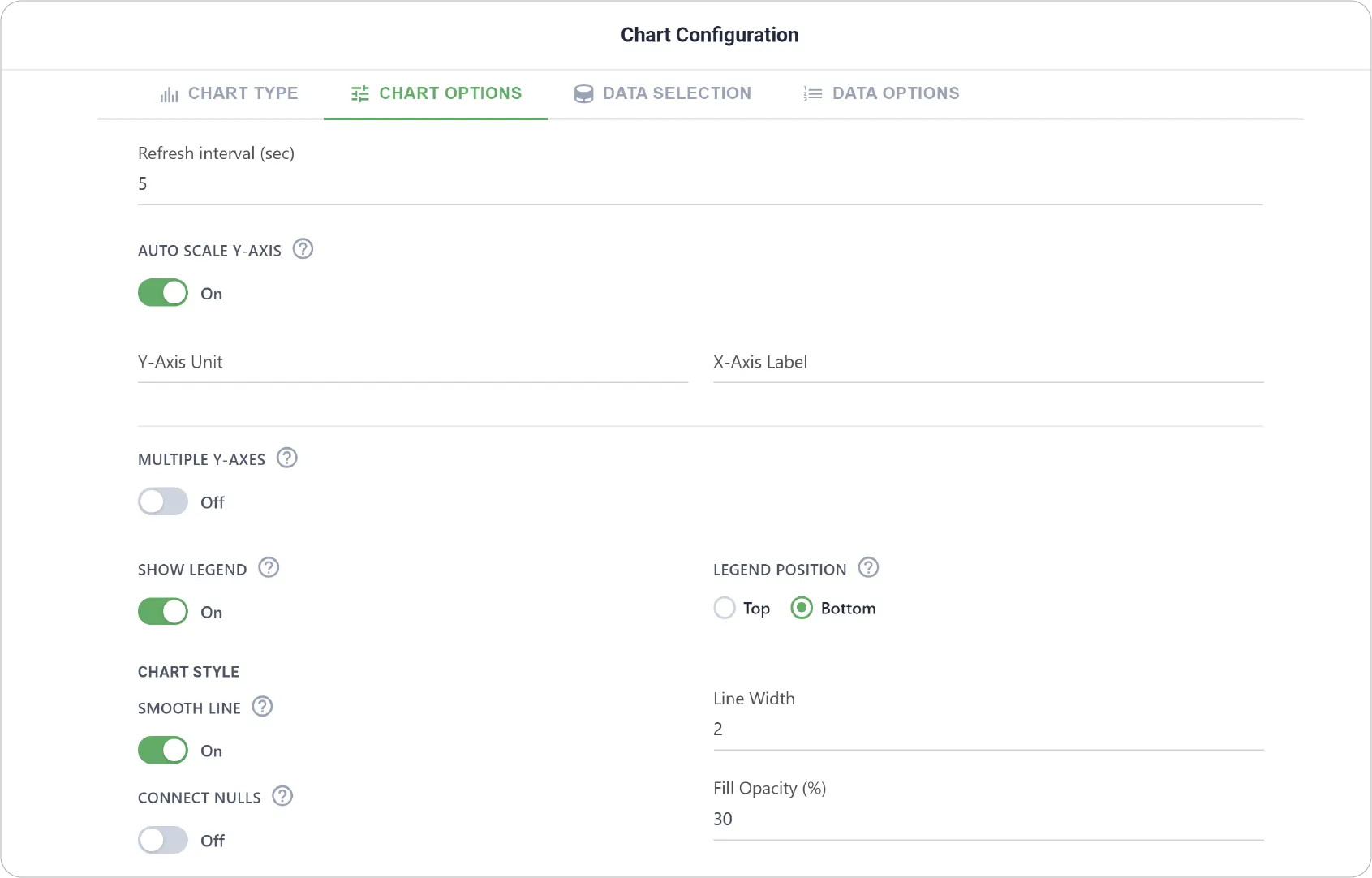Viewport: 1372px width, 878px height.
Task: Enable the Multiple Y-Axes switch
Action: 163,501
